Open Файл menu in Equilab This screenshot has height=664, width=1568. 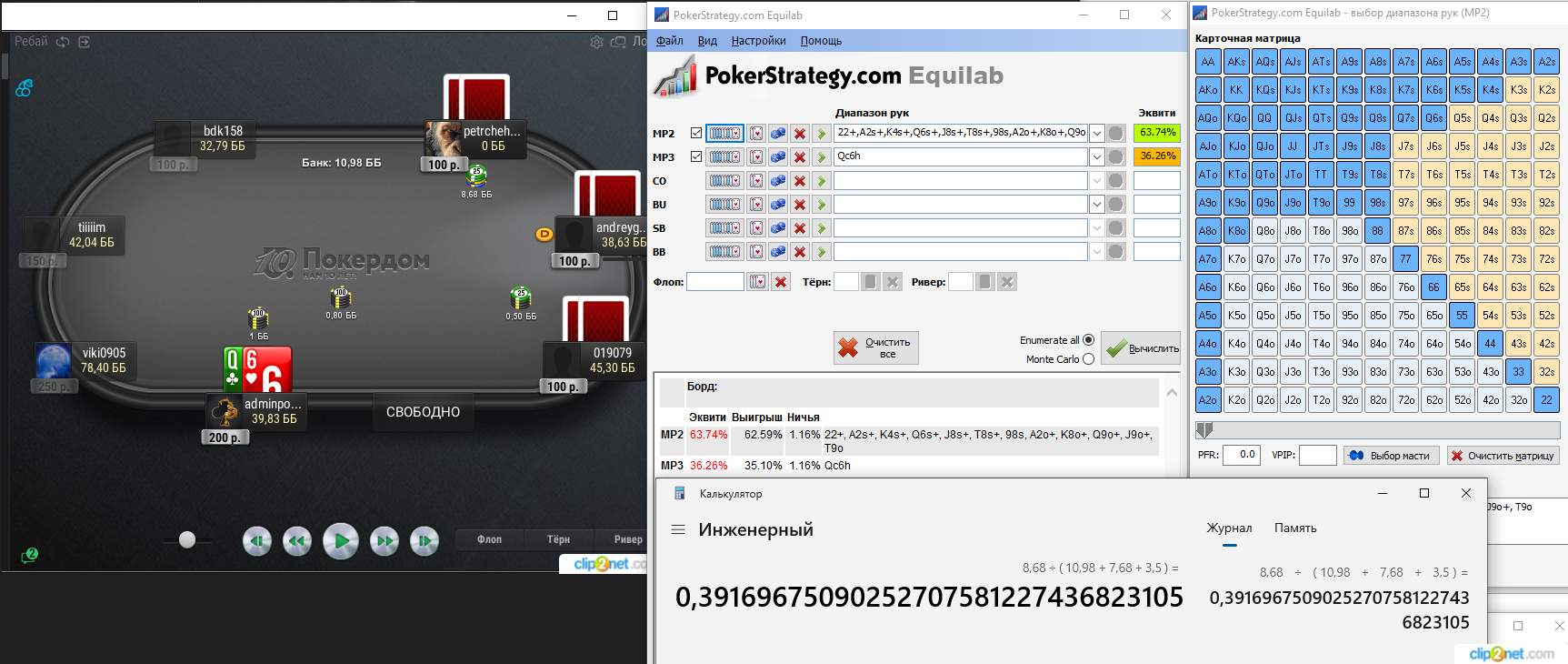(x=670, y=41)
